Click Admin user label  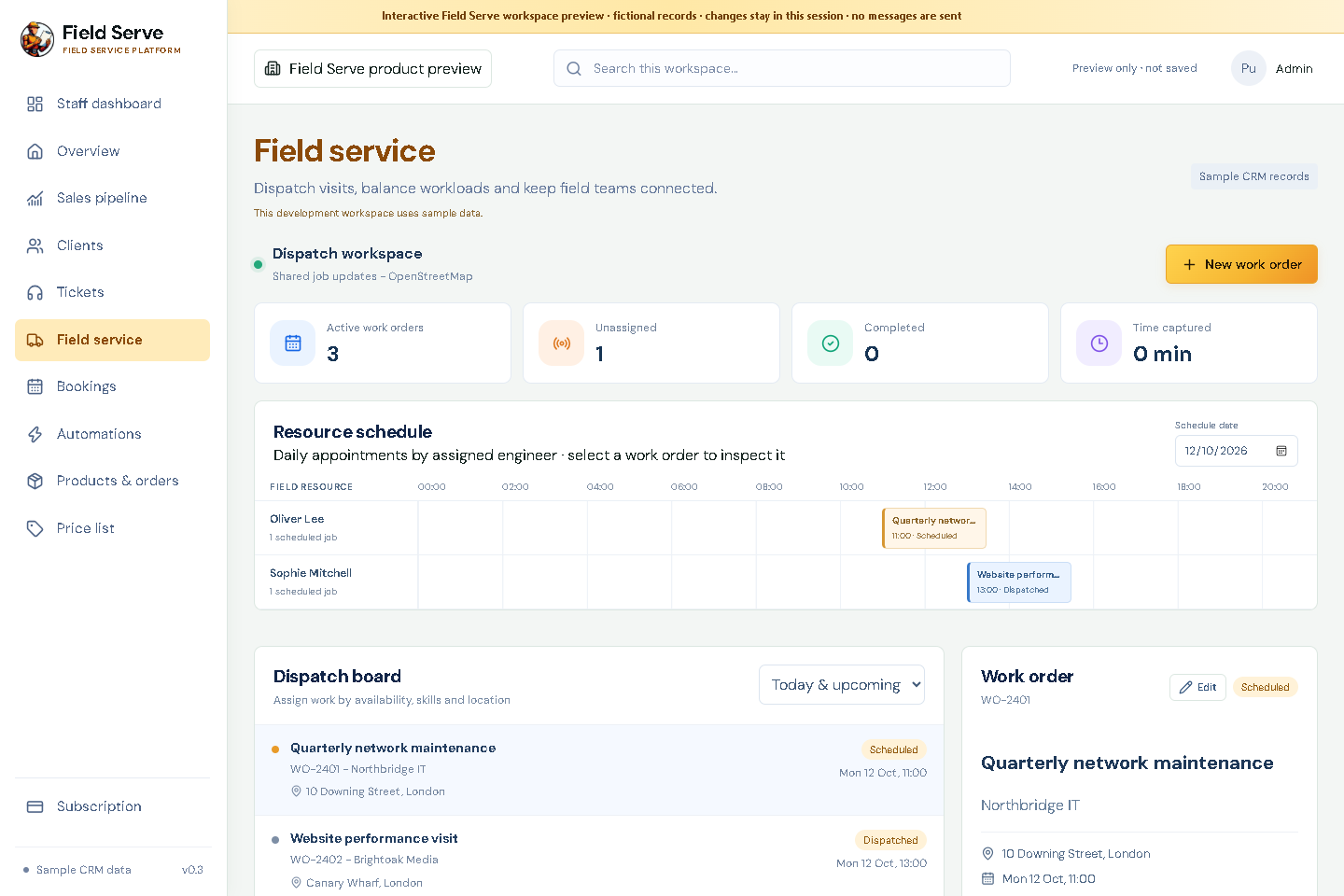pyautogui.click(x=1295, y=69)
